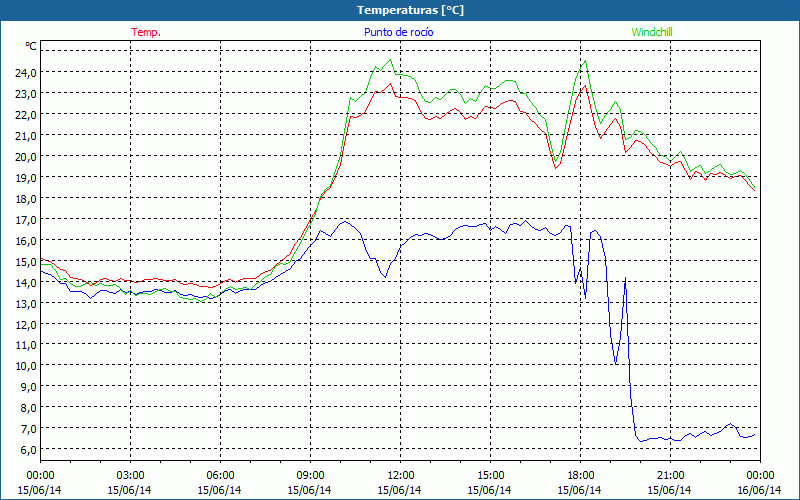Click the 12,0 y-axis value
The image size is (800, 500).
pyautogui.click(x=26, y=324)
